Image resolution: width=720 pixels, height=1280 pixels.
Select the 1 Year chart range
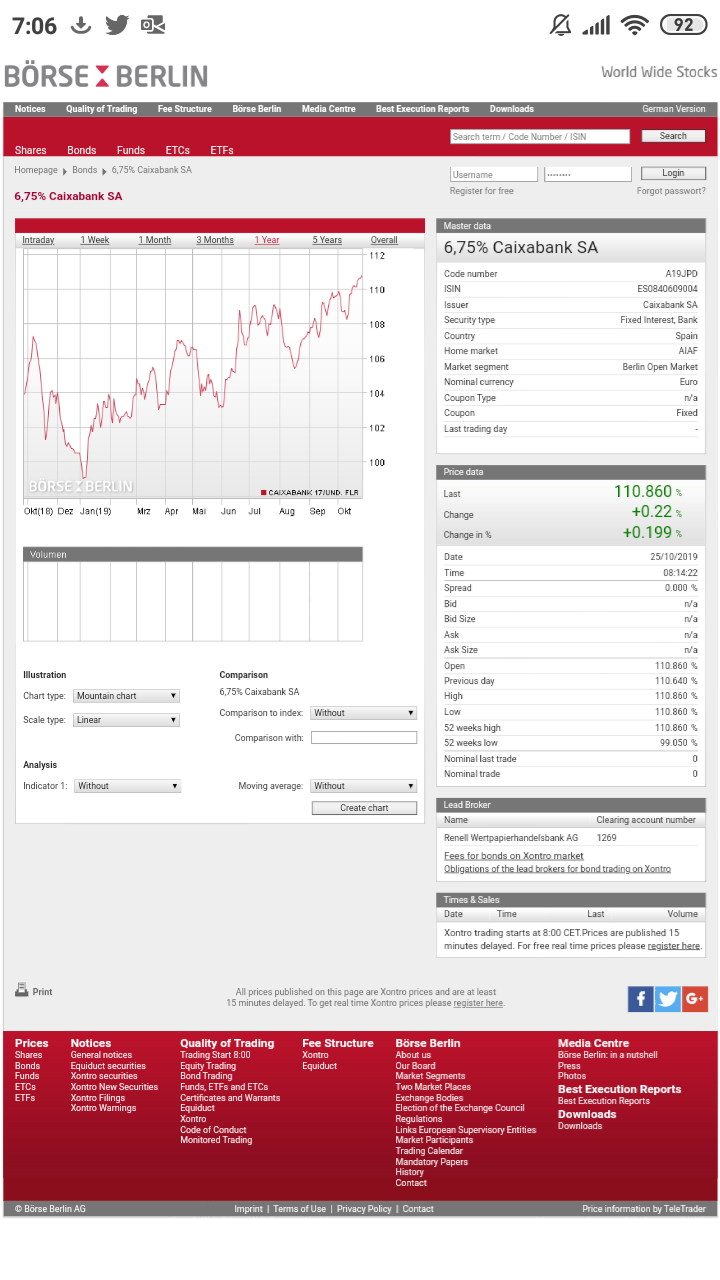pyautogui.click(x=267, y=240)
